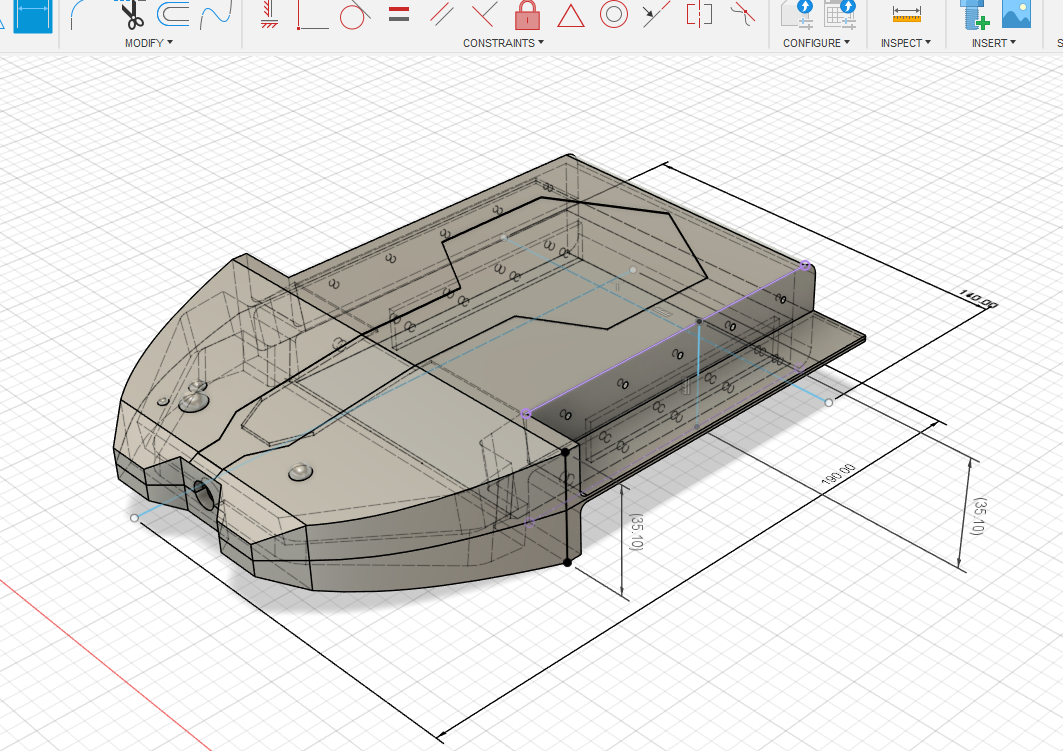Open the INSERT menu
Image resolution: width=1063 pixels, height=751 pixels.
coord(993,43)
